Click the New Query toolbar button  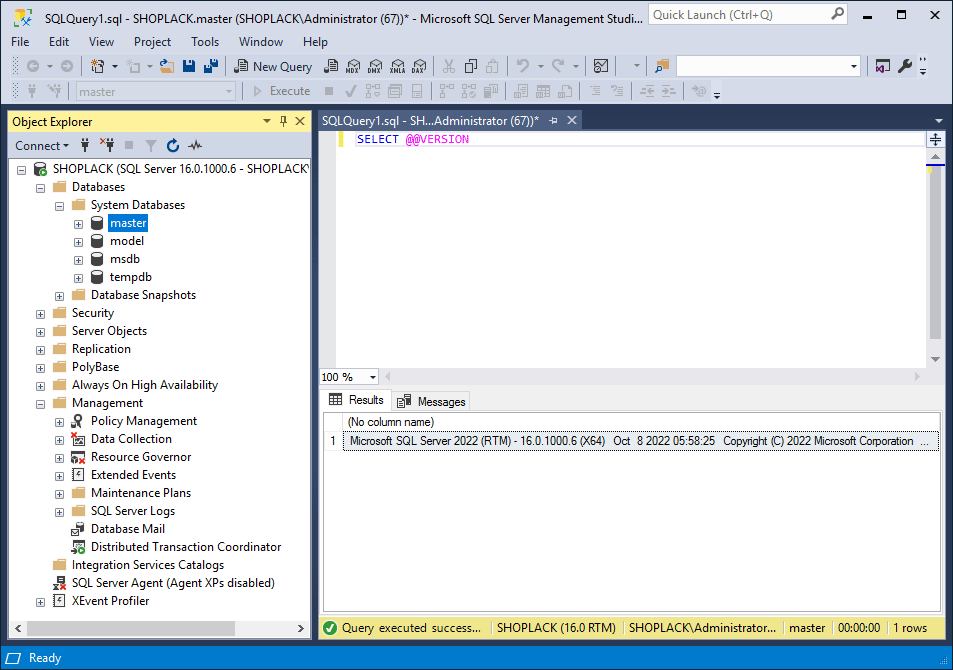273,66
